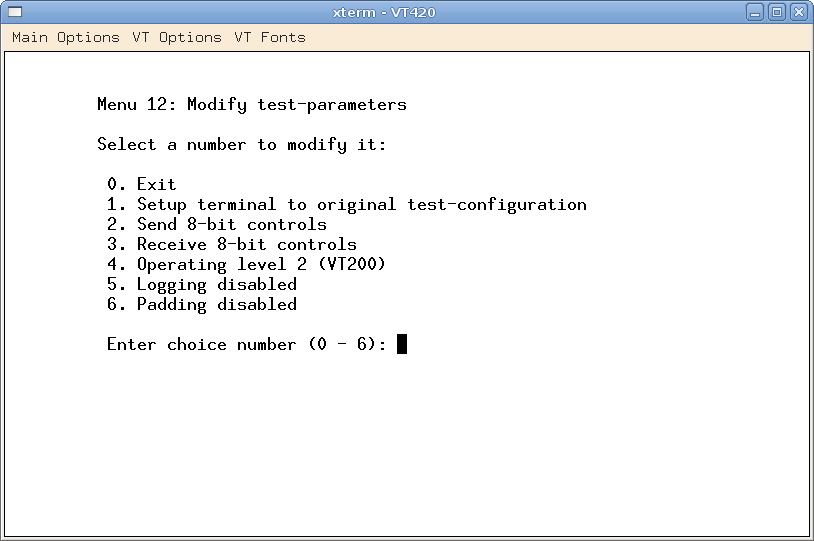814x541 pixels.
Task: Open the VT Fonts menu
Action: point(270,37)
